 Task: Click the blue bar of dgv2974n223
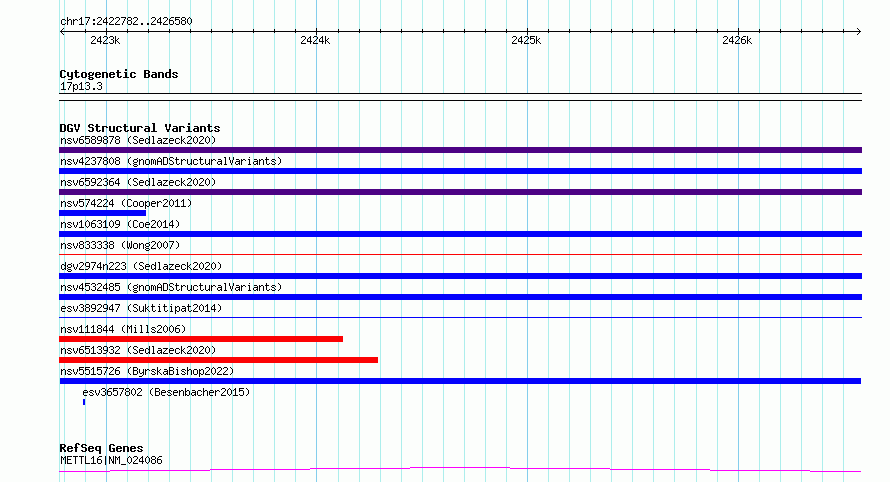coord(460,276)
